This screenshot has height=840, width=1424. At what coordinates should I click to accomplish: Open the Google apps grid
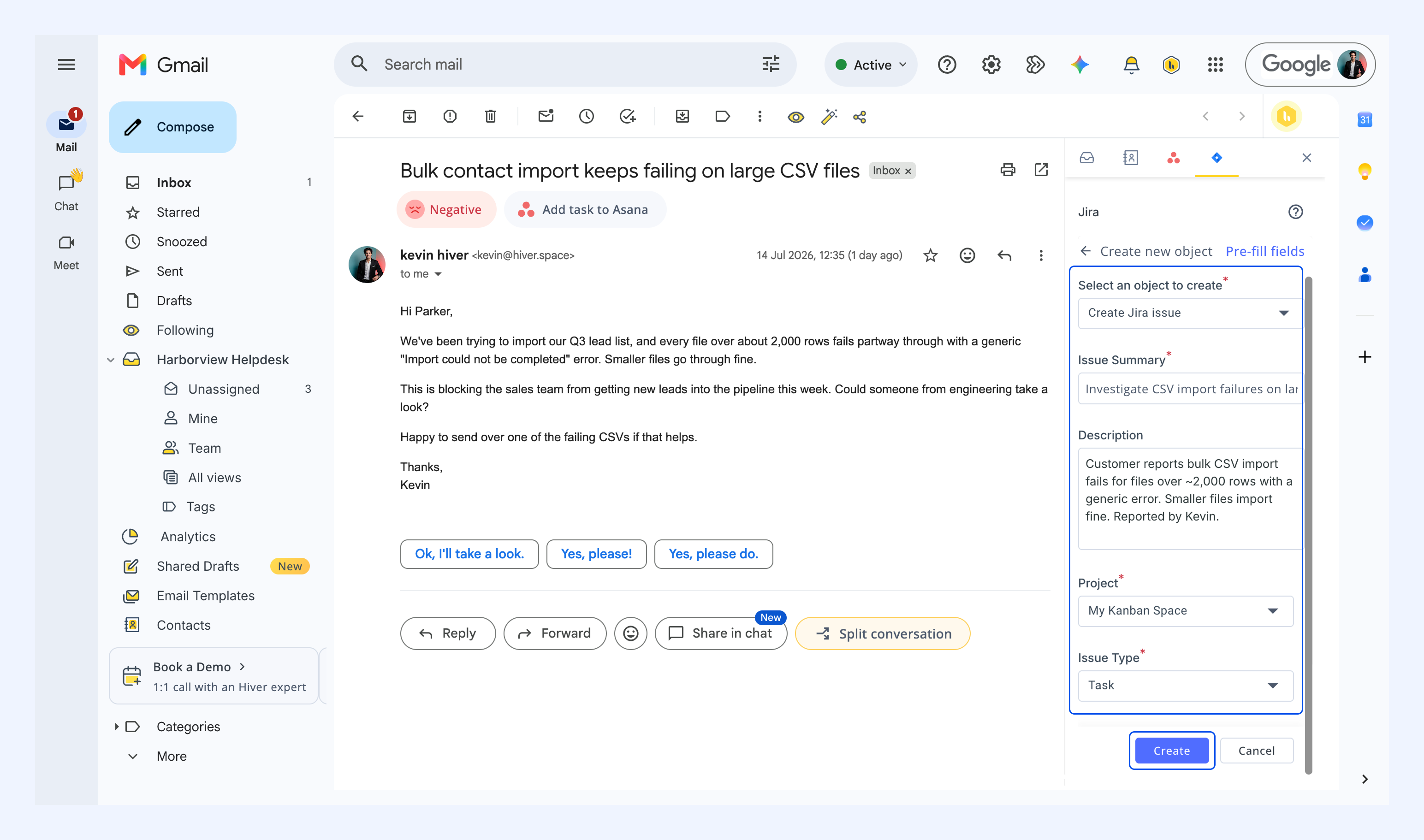[x=1215, y=65]
